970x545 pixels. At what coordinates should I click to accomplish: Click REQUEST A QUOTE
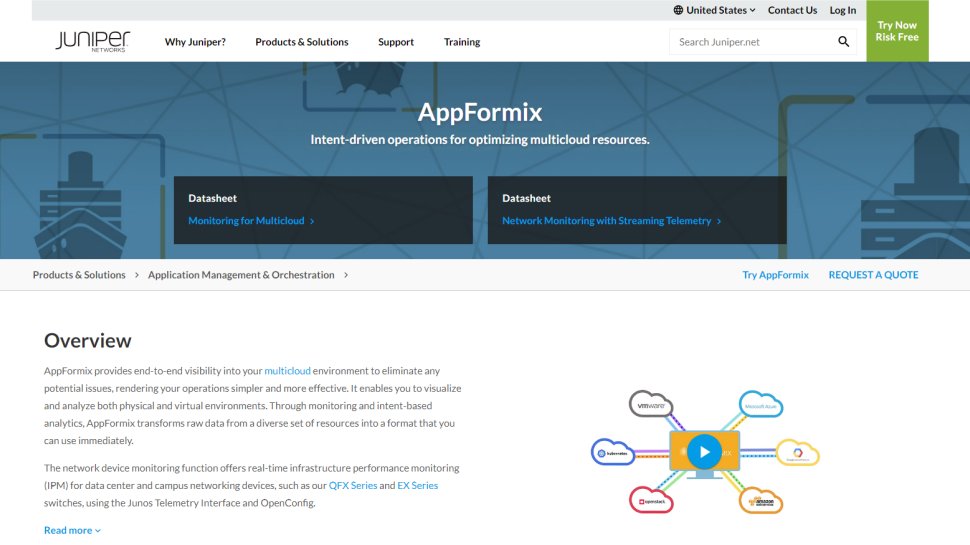(873, 275)
